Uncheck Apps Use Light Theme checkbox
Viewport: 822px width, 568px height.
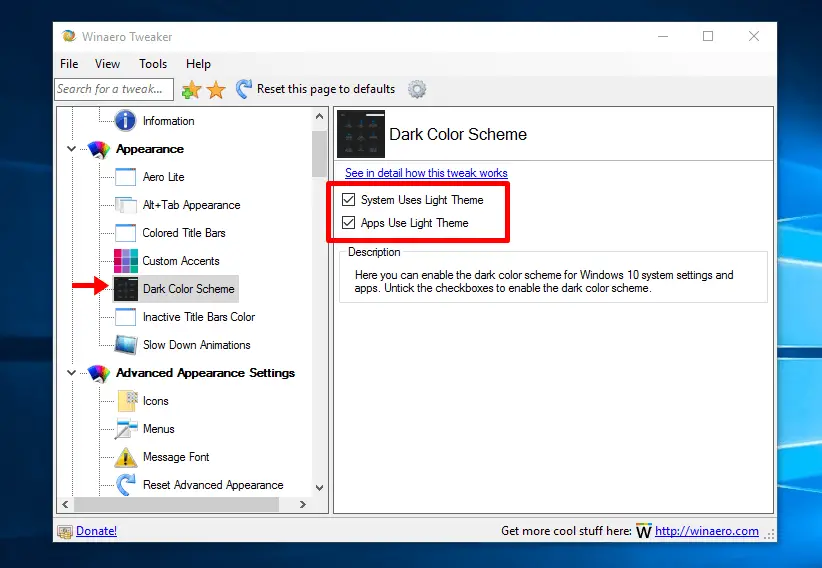click(348, 222)
